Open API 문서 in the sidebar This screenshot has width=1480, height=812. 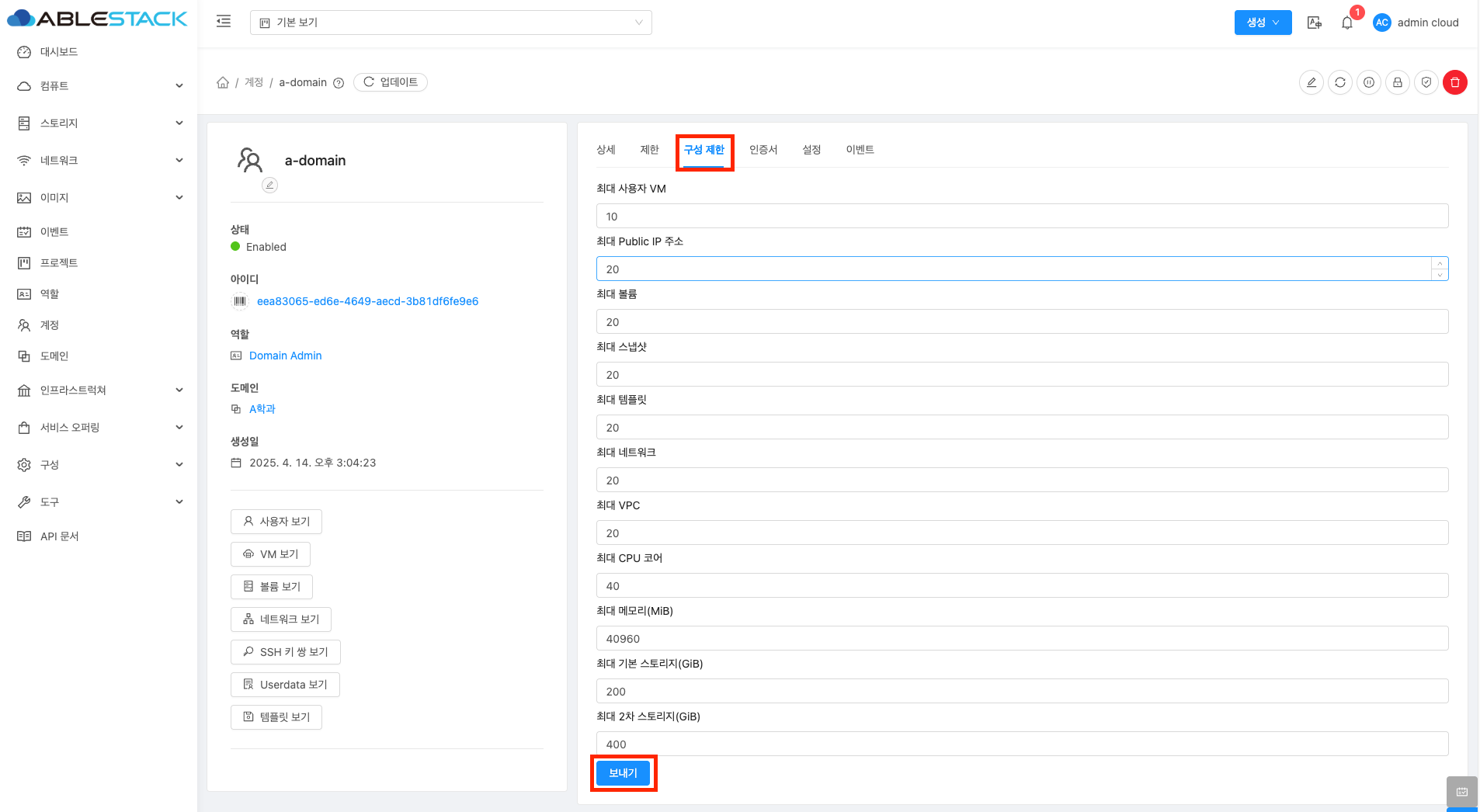[x=59, y=536]
